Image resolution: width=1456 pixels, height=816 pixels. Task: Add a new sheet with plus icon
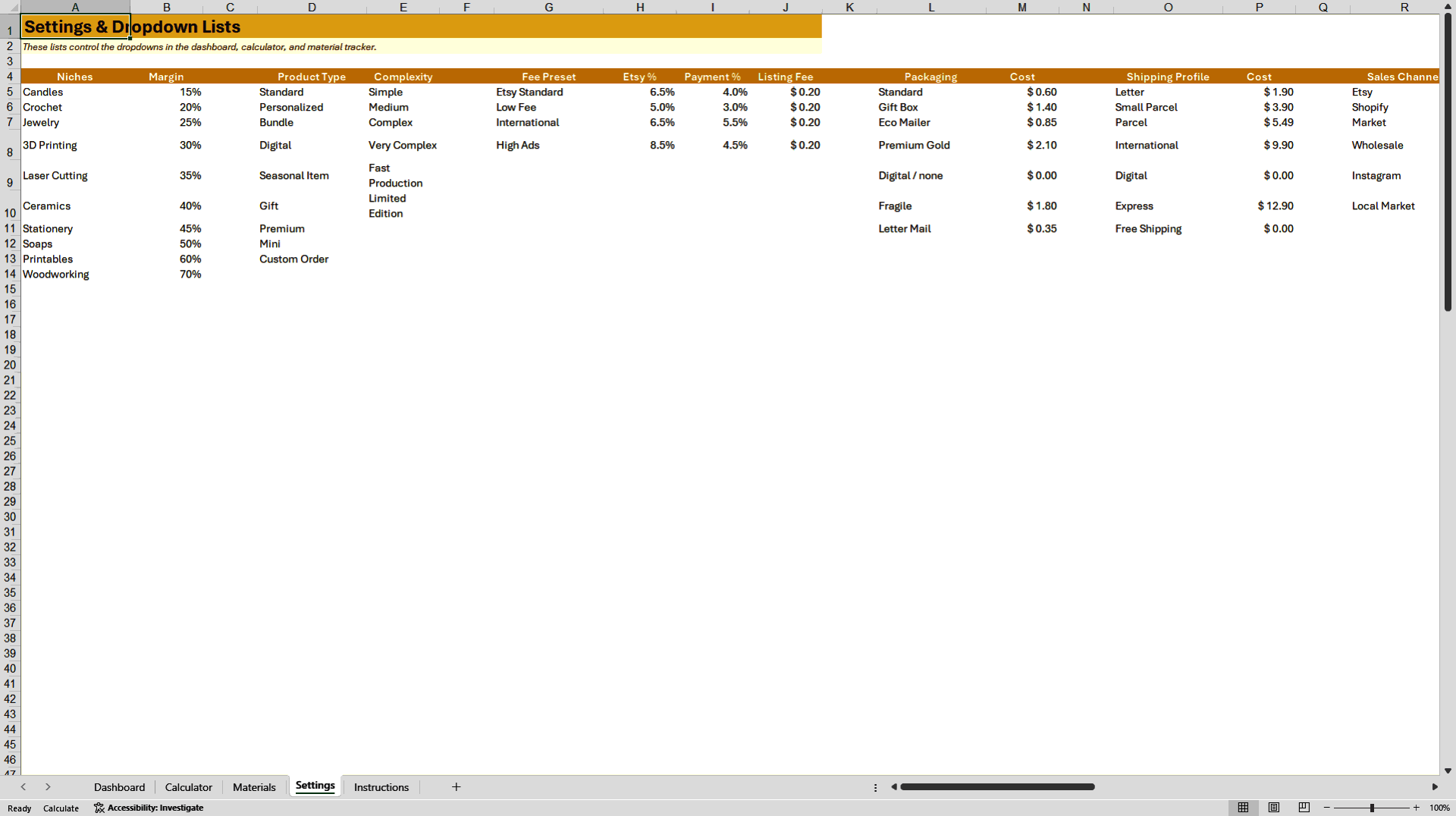coord(457,787)
